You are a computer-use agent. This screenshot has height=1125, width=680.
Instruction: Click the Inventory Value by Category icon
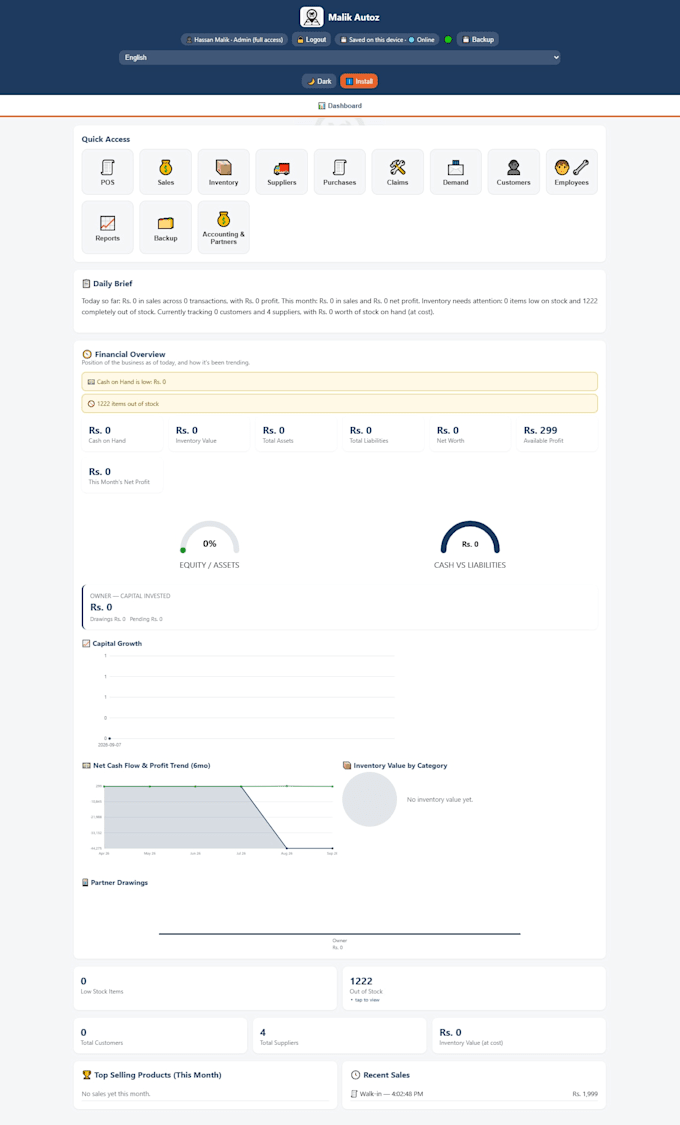coord(347,766)
